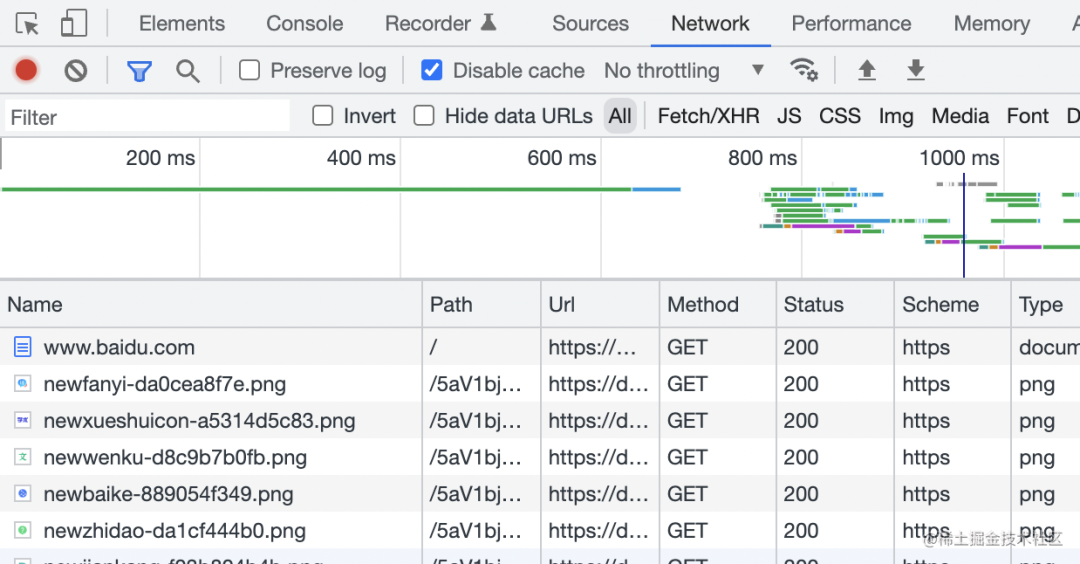Viewport: 1080px width, 564px height.
Task: Click into the Filter text field
Action: [147, 116]
